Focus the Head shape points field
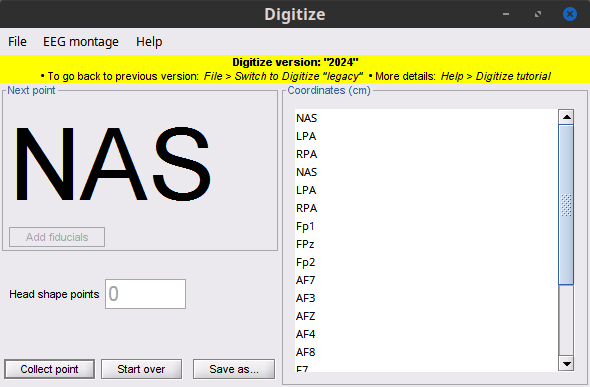 [x=145, y=294]
